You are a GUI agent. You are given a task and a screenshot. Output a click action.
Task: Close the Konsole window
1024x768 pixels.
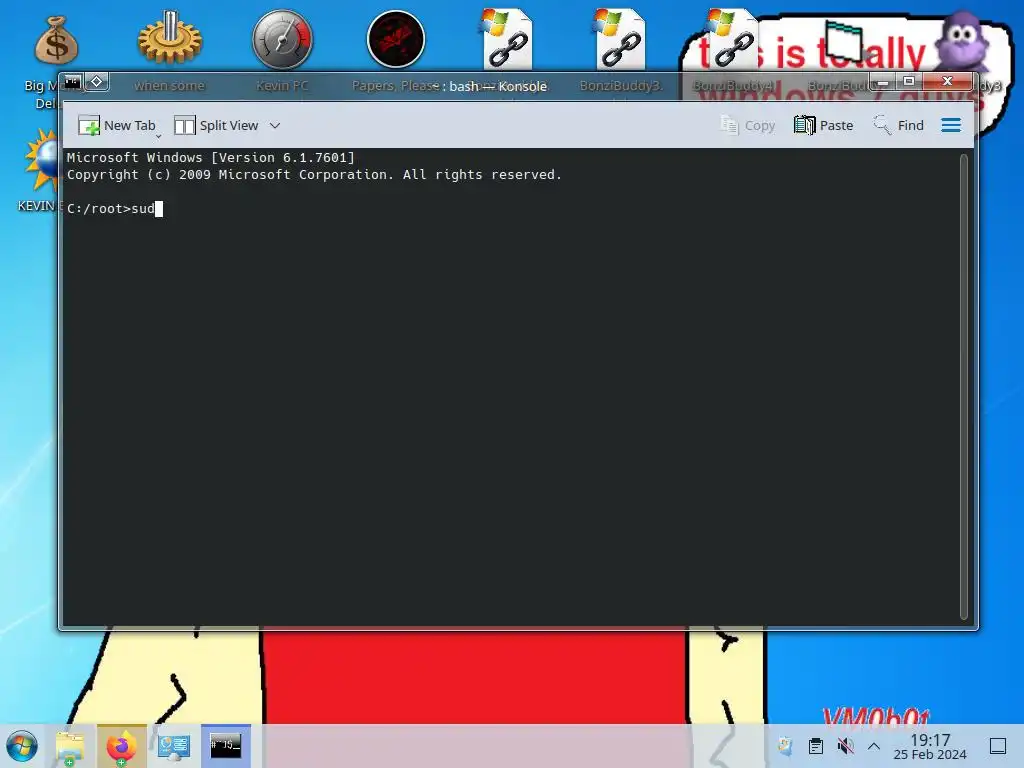point(948,82)
